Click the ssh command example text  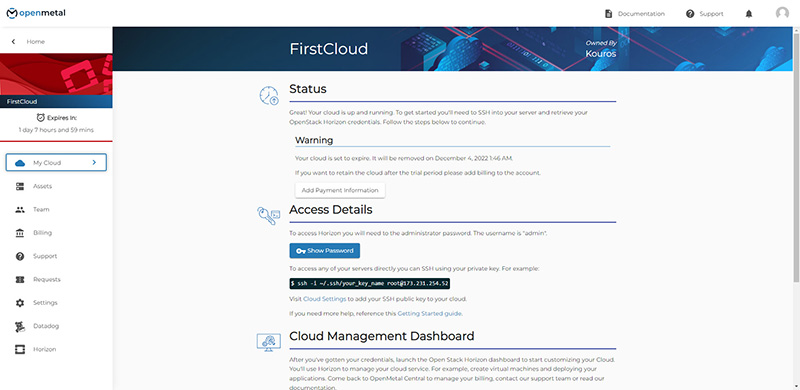click(369, 283)
